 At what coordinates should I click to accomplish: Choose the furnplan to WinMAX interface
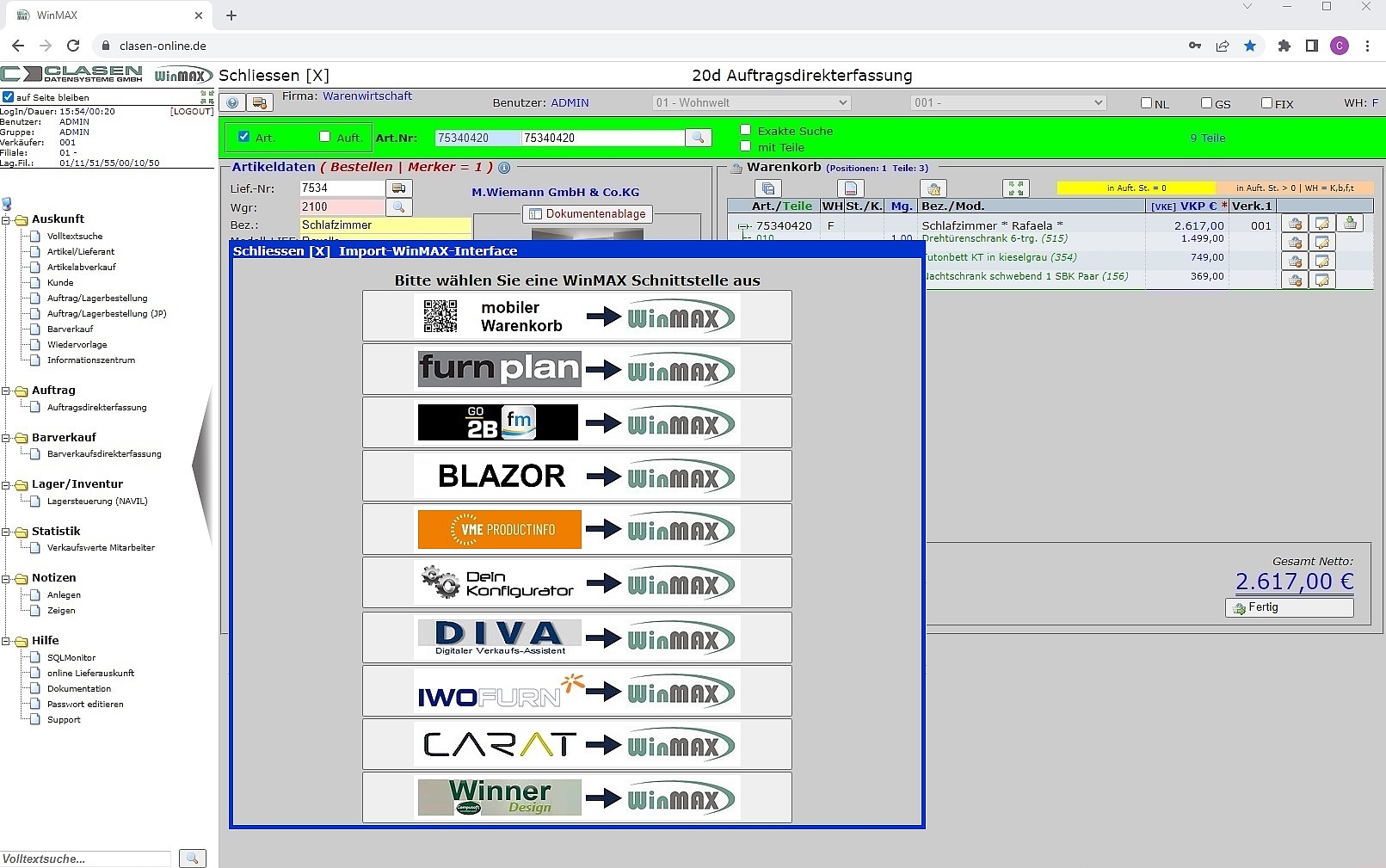[x=576, y=370]
